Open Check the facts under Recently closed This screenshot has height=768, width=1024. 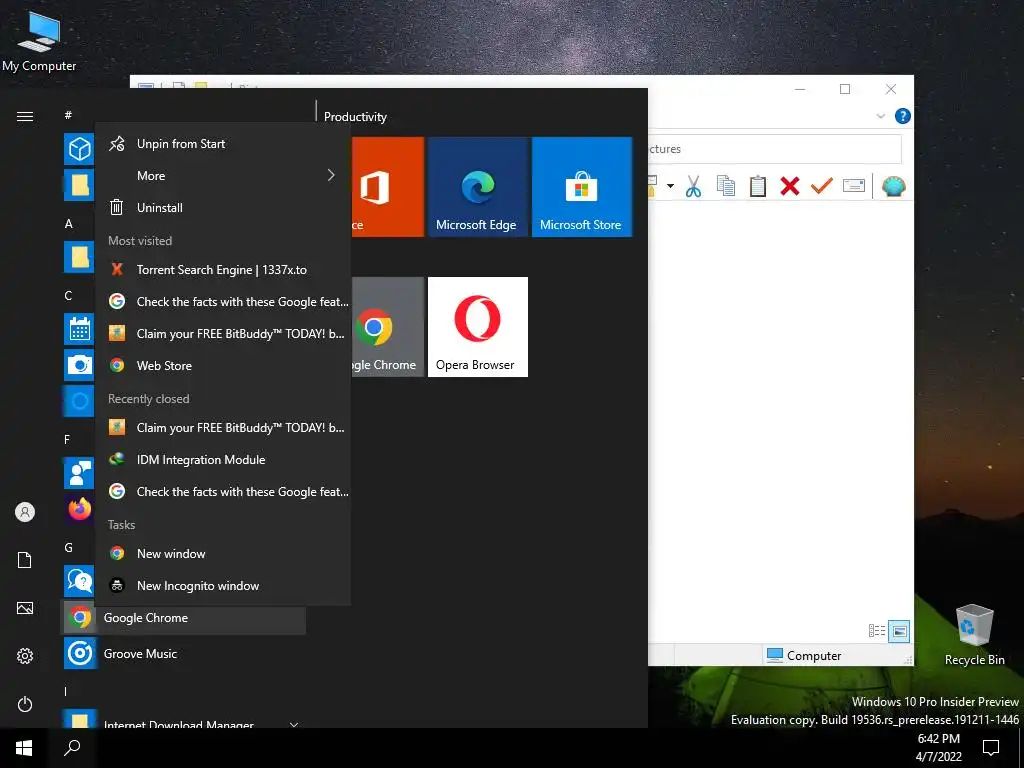(223, 492)
